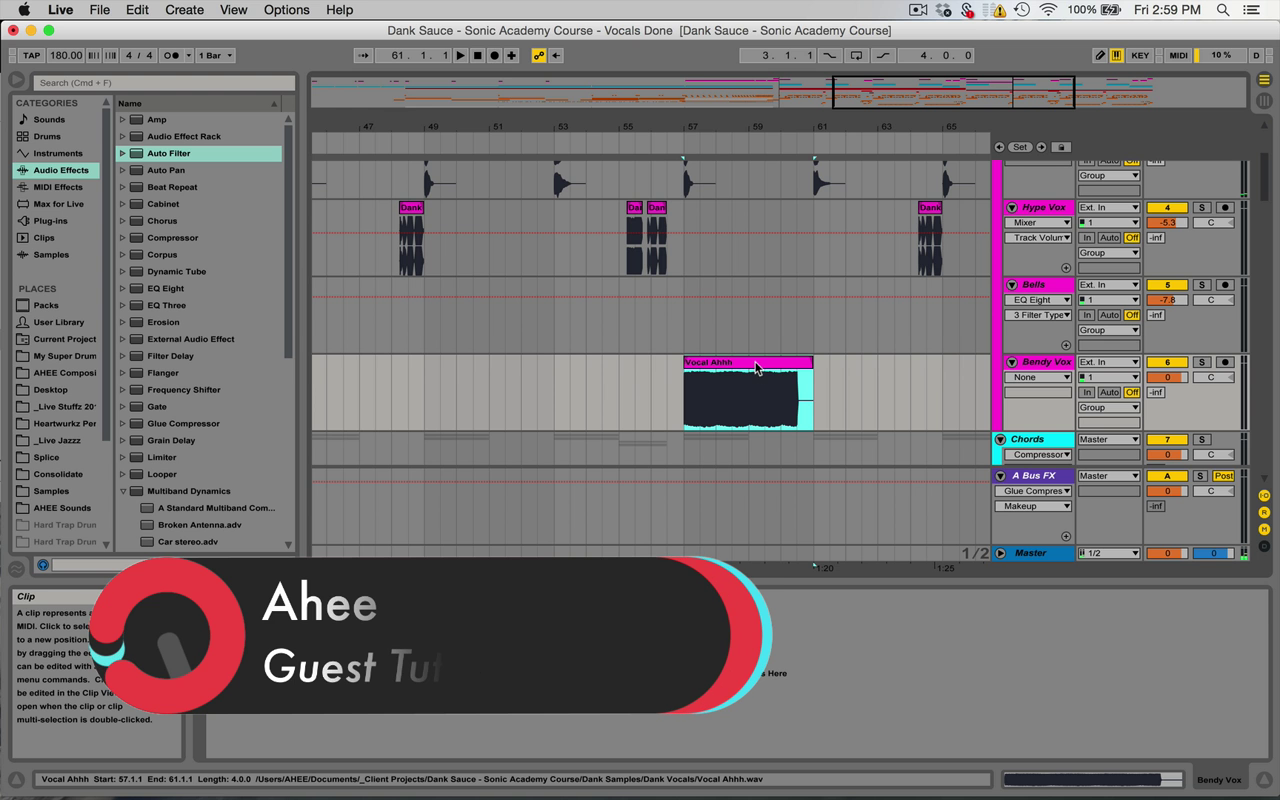
Task: Show the I-O section toggle
Action: click(x=1264, y=496)
